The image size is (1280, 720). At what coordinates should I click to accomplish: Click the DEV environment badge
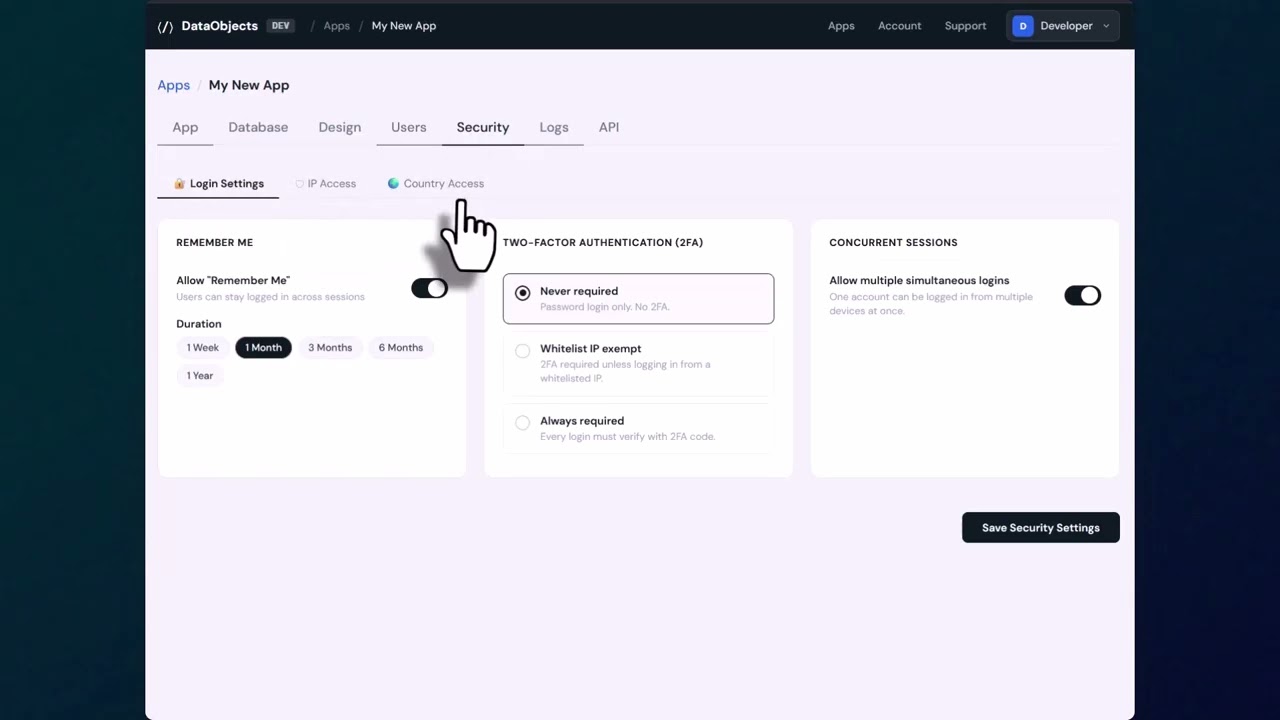click(281, 26)
